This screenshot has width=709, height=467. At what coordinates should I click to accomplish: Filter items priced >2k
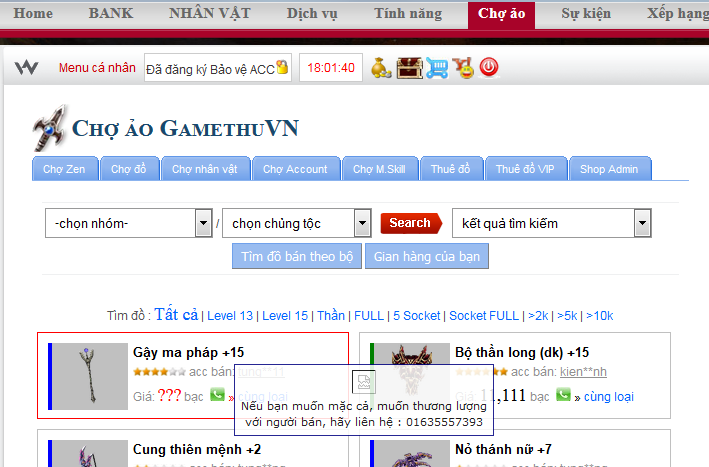pos(538,316)
